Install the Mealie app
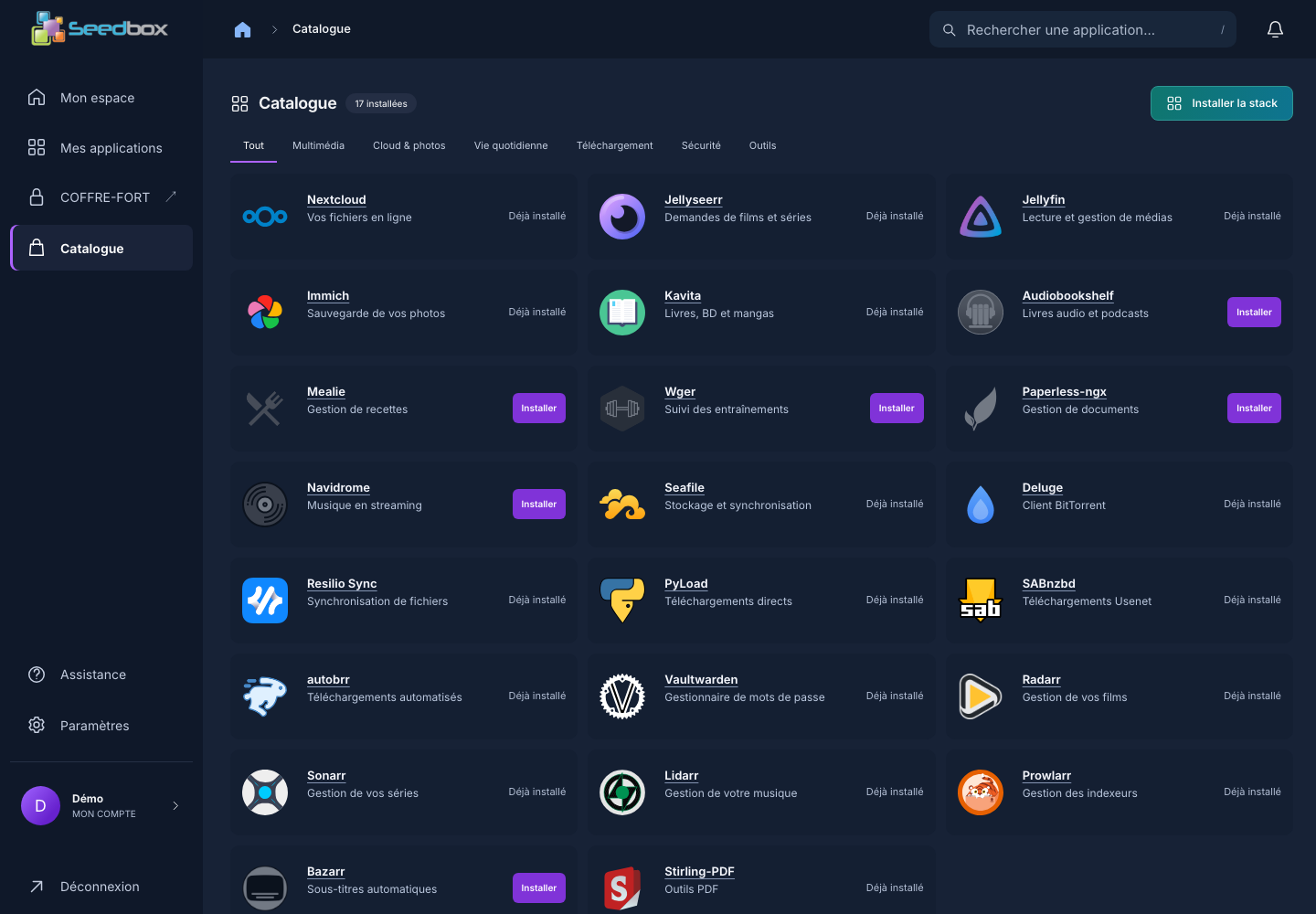The image size is (1316, 914). (x=539, y=409)
